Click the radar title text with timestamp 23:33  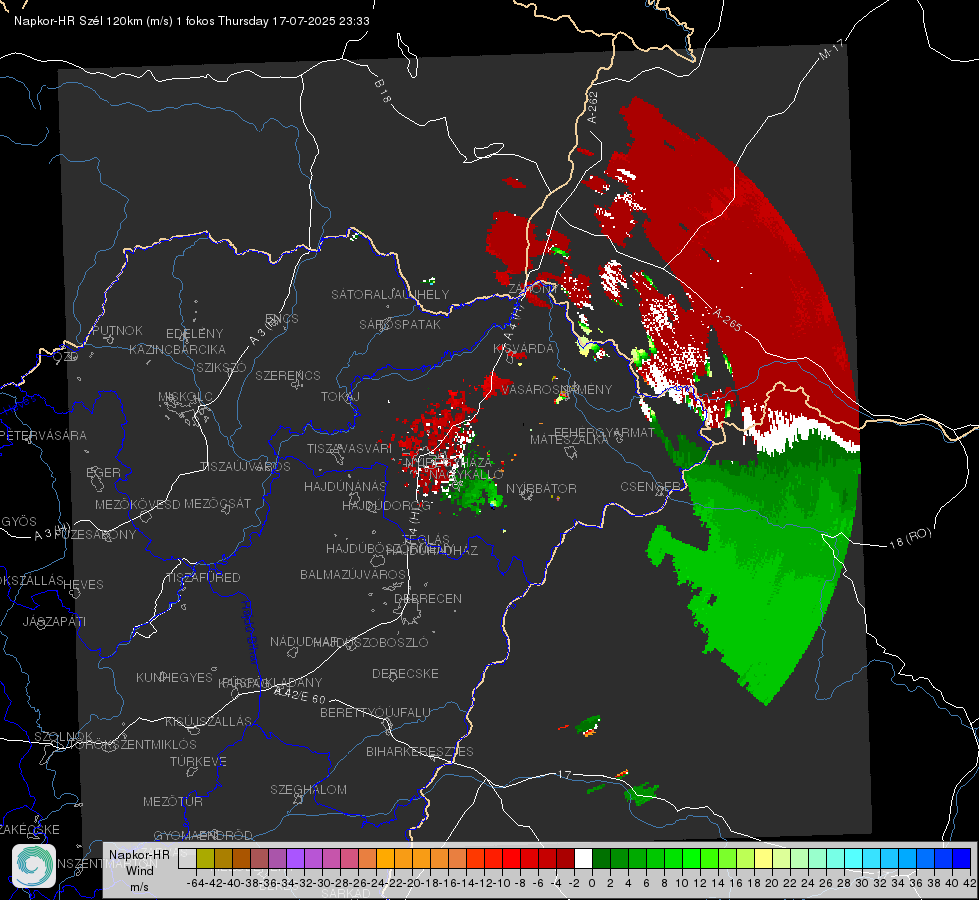[x=192, y=21]
